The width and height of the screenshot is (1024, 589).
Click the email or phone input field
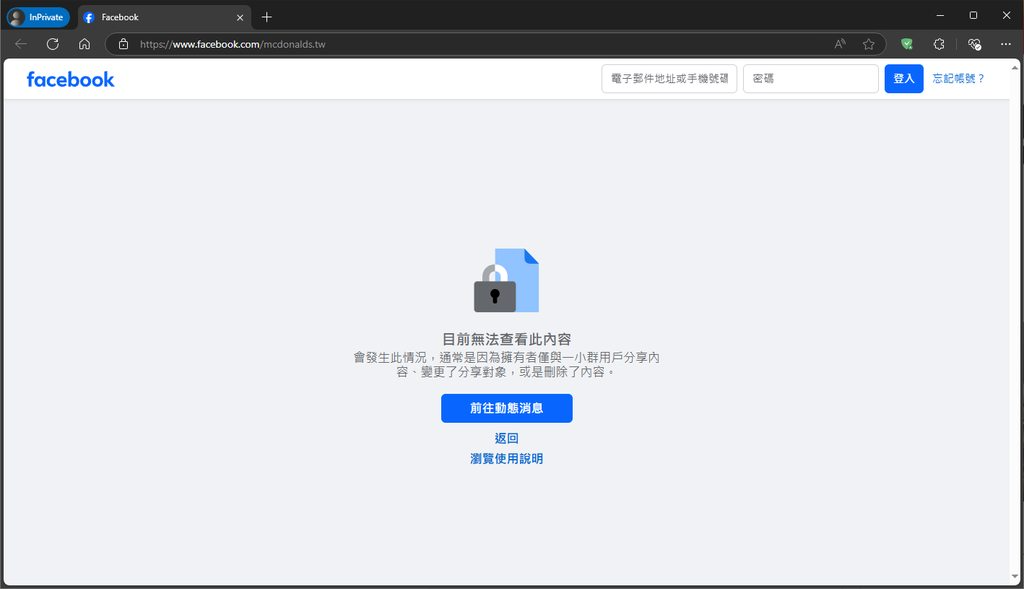pyautogui.click(x=668, y=78)
